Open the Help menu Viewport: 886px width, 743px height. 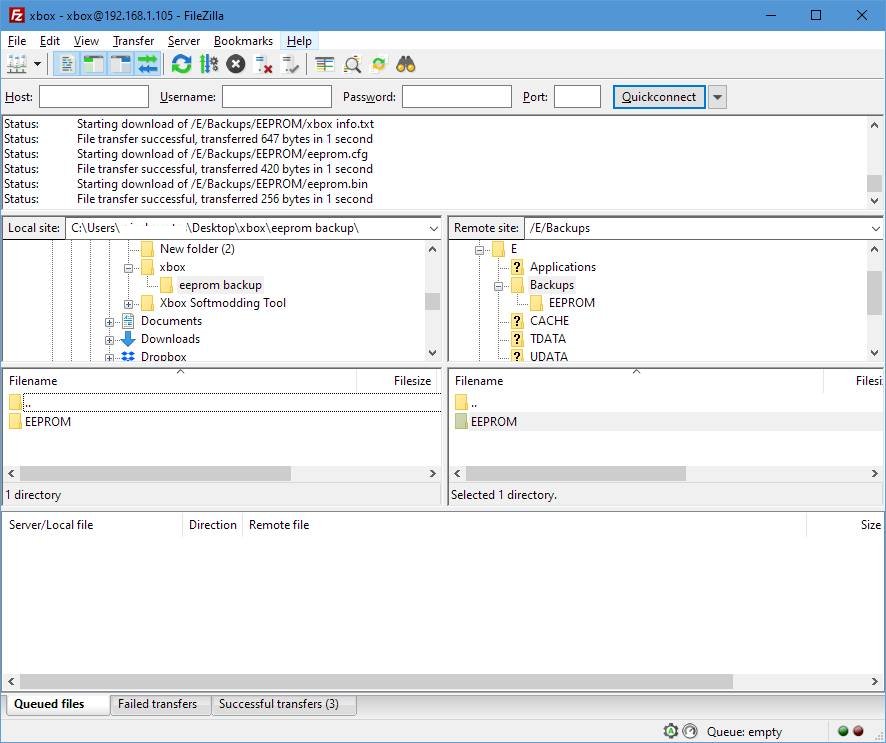point(299,41)
